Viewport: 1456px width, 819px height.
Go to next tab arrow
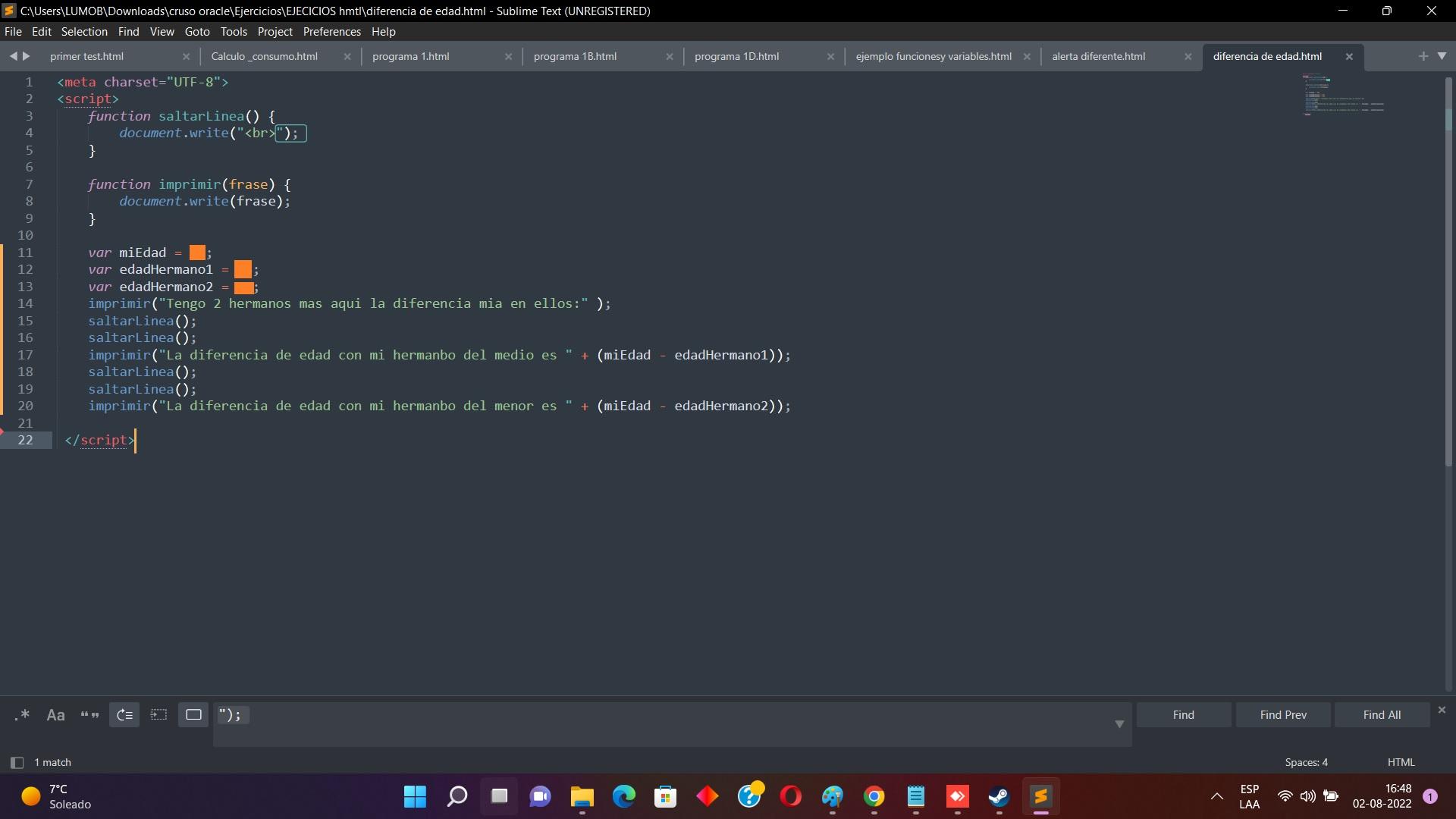(27, 56)
